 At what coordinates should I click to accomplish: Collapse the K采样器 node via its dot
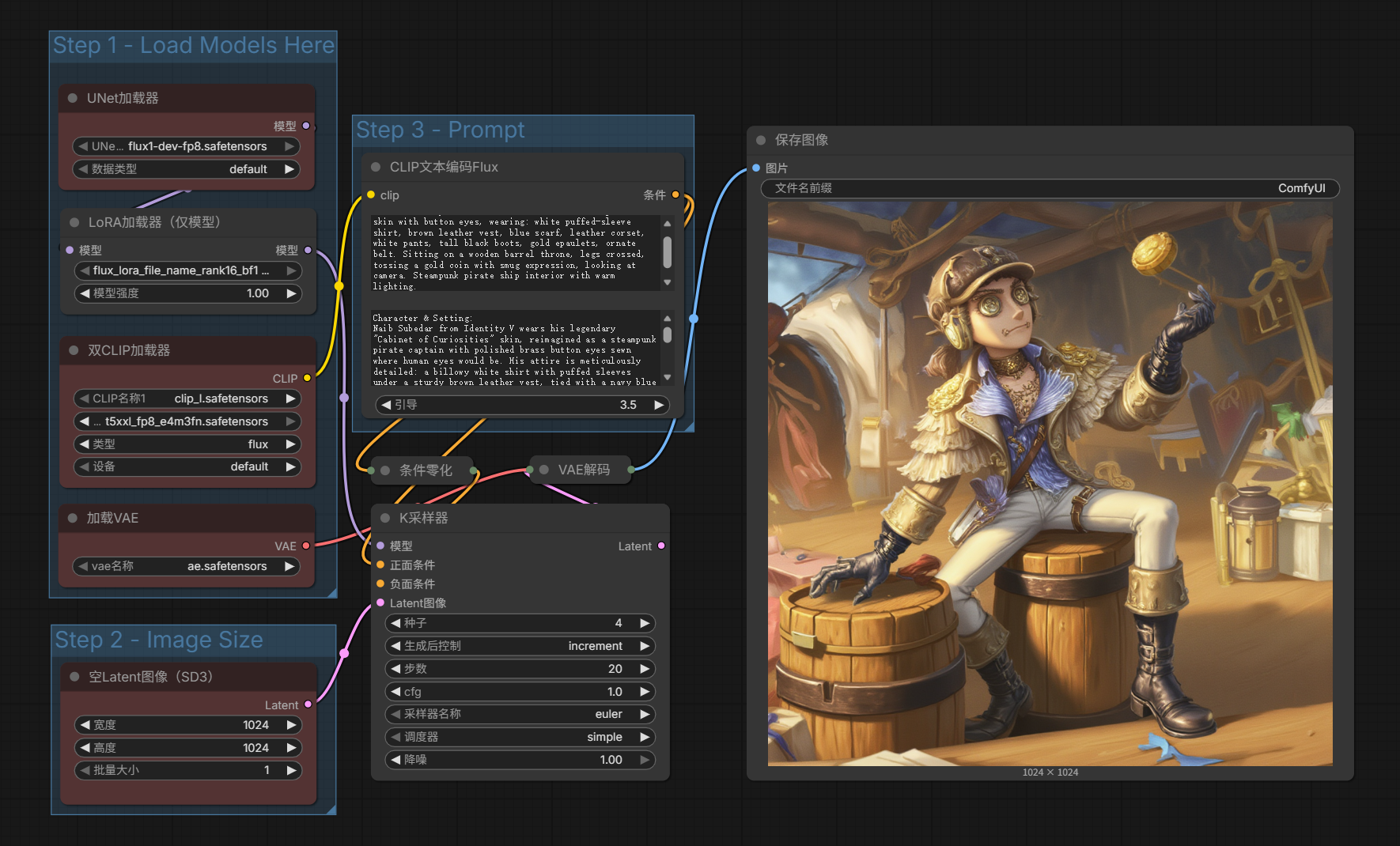tap(385, 518)
